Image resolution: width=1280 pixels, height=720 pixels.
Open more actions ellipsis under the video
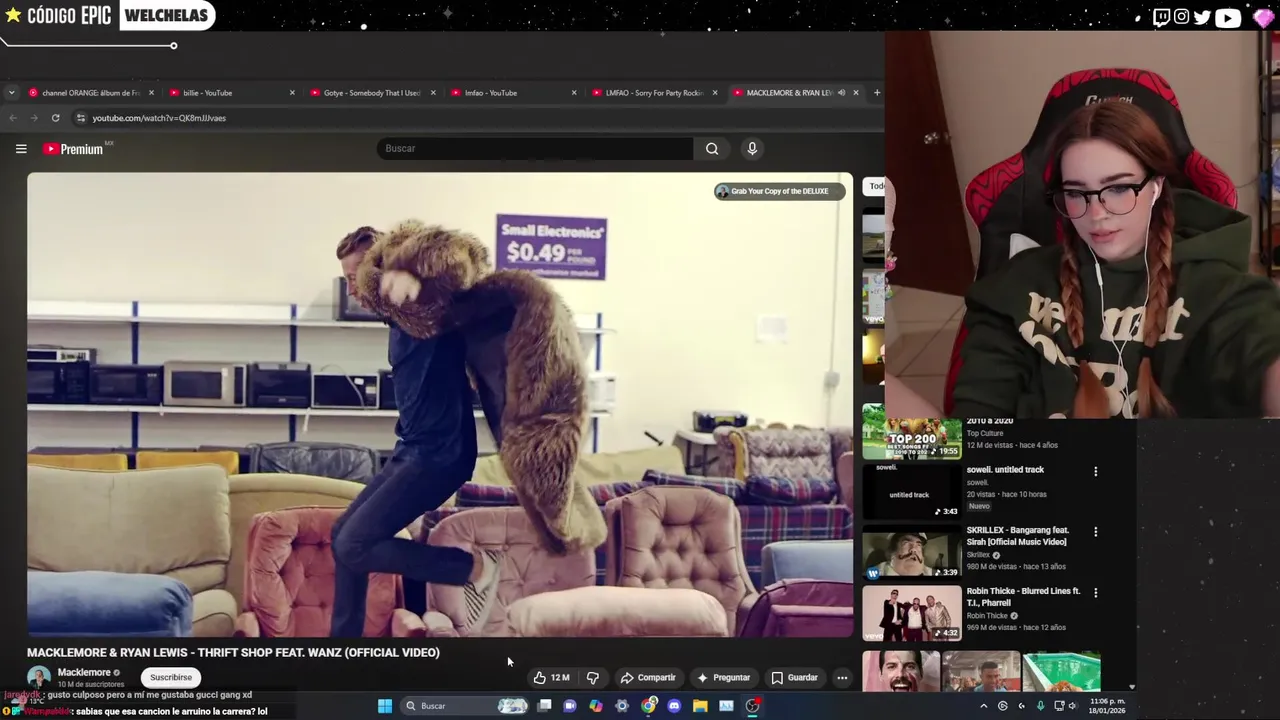(842, 678)
